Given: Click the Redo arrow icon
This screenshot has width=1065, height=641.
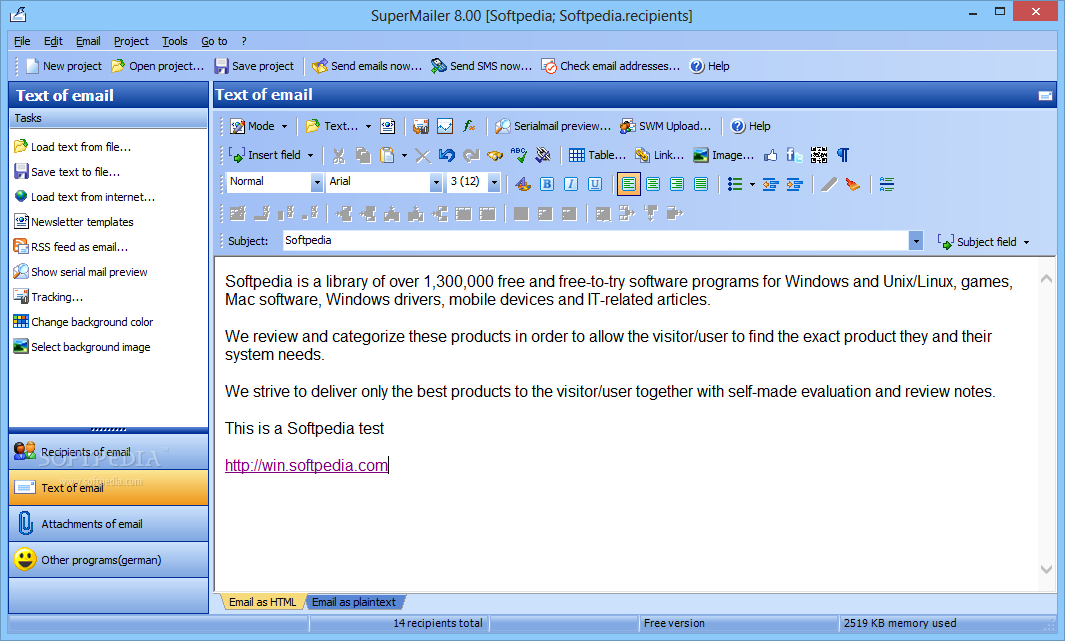Looking at the screenshot, I should tap(471, 155).
